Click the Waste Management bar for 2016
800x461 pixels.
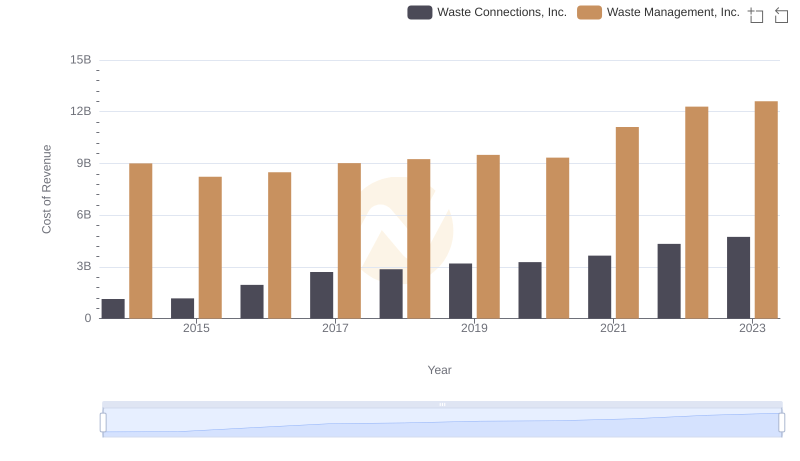click(280, 245)
